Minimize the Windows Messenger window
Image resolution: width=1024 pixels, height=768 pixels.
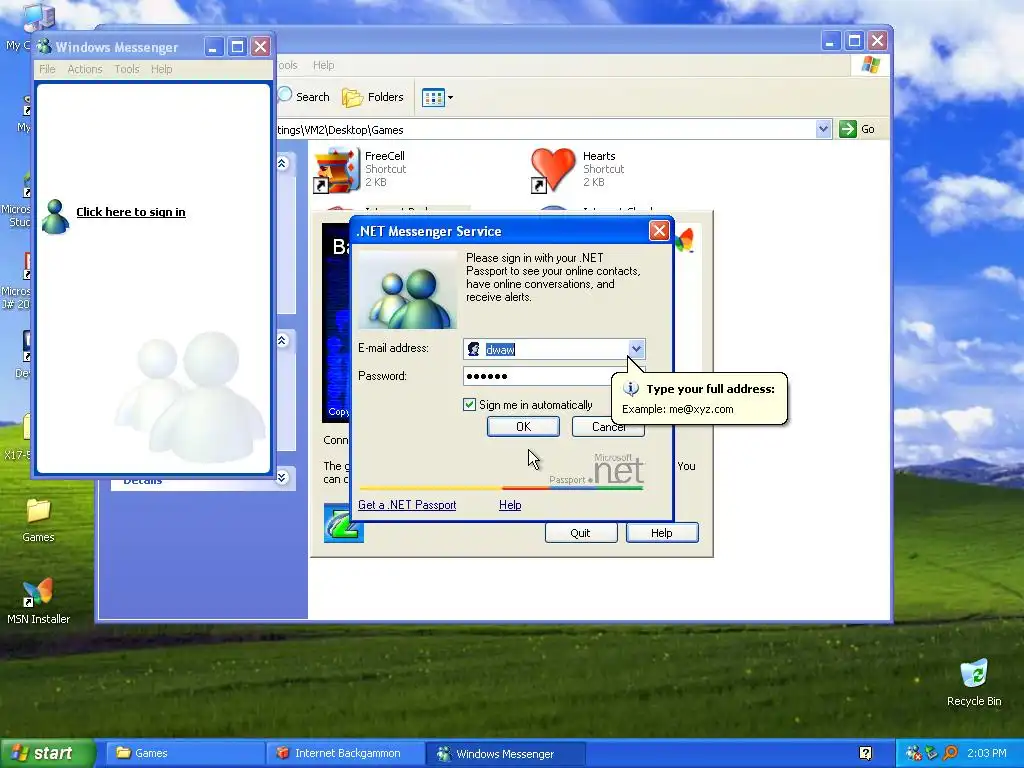pos(214,46)
